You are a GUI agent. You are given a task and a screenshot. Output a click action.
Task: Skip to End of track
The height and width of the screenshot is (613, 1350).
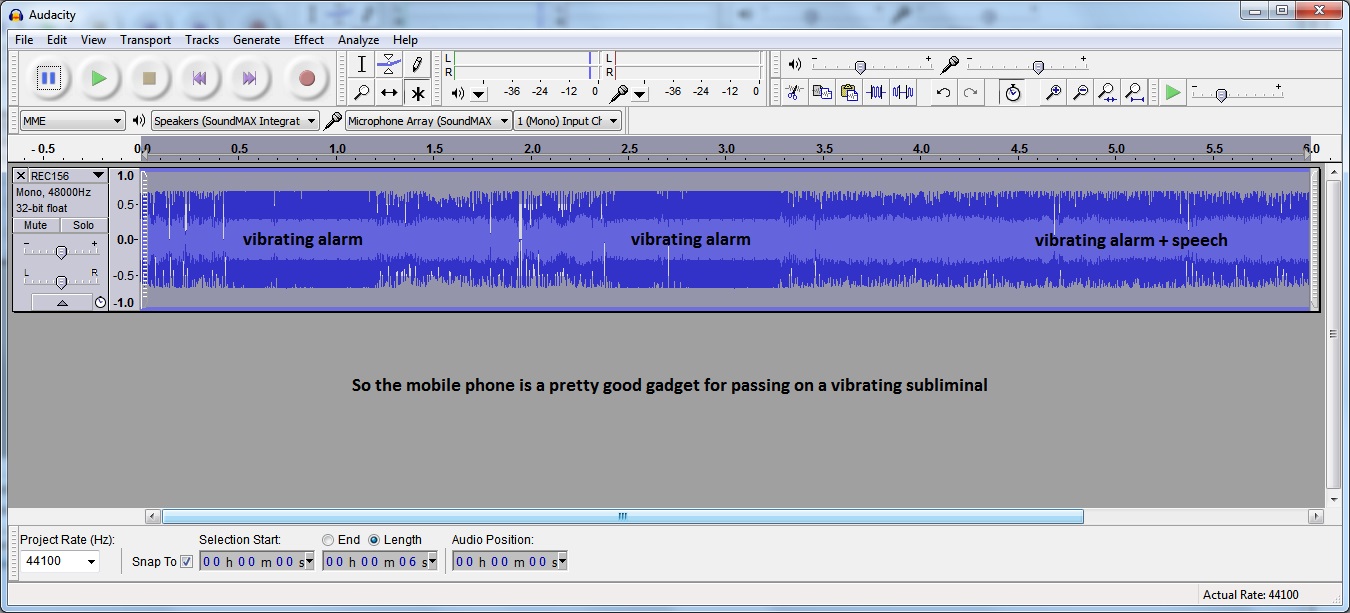[249, 78]
